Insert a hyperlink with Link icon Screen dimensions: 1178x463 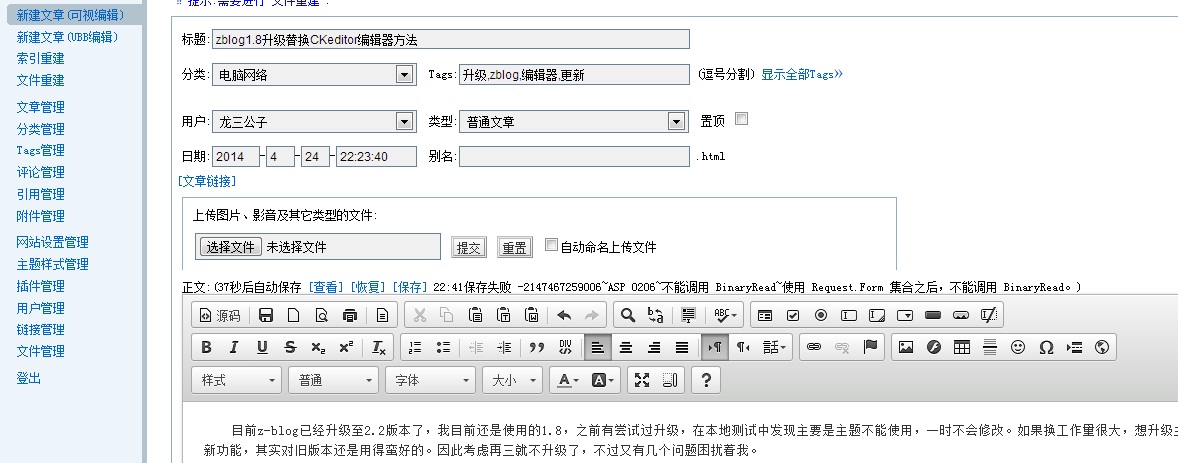pyautogui.click(x=814, y=347)
